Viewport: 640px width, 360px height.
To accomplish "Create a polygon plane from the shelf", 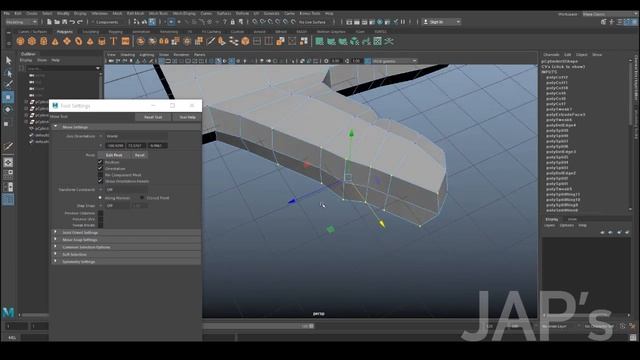I will 67,41.
